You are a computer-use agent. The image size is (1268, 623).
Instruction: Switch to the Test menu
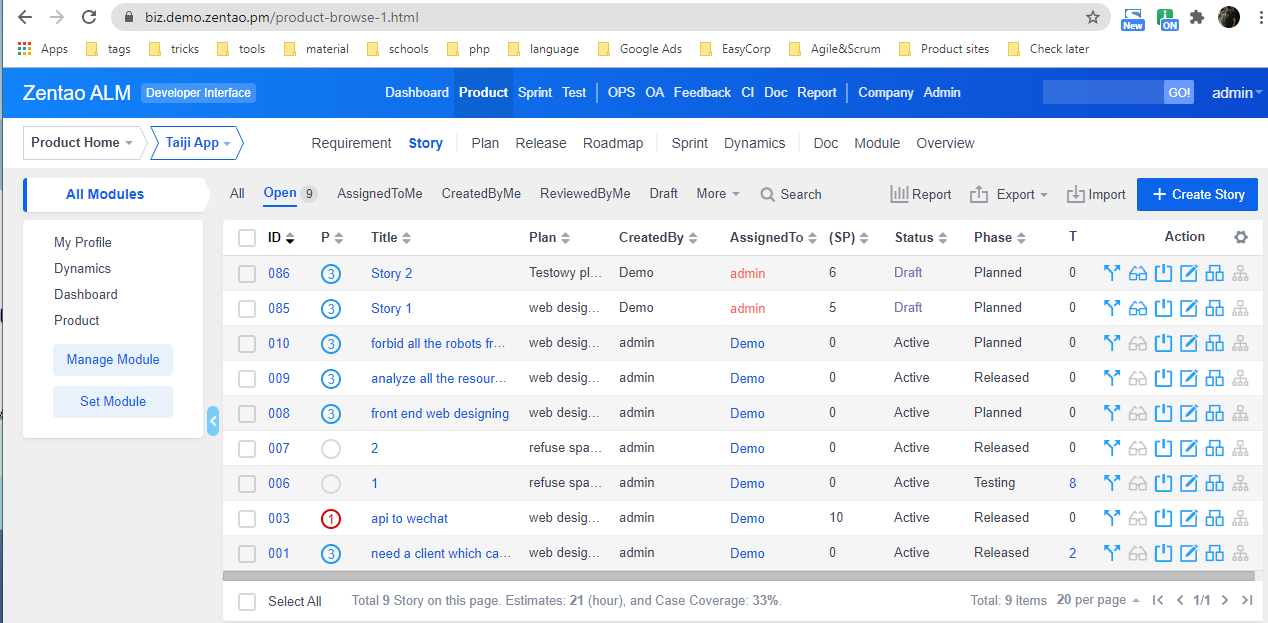click(574, 92)
